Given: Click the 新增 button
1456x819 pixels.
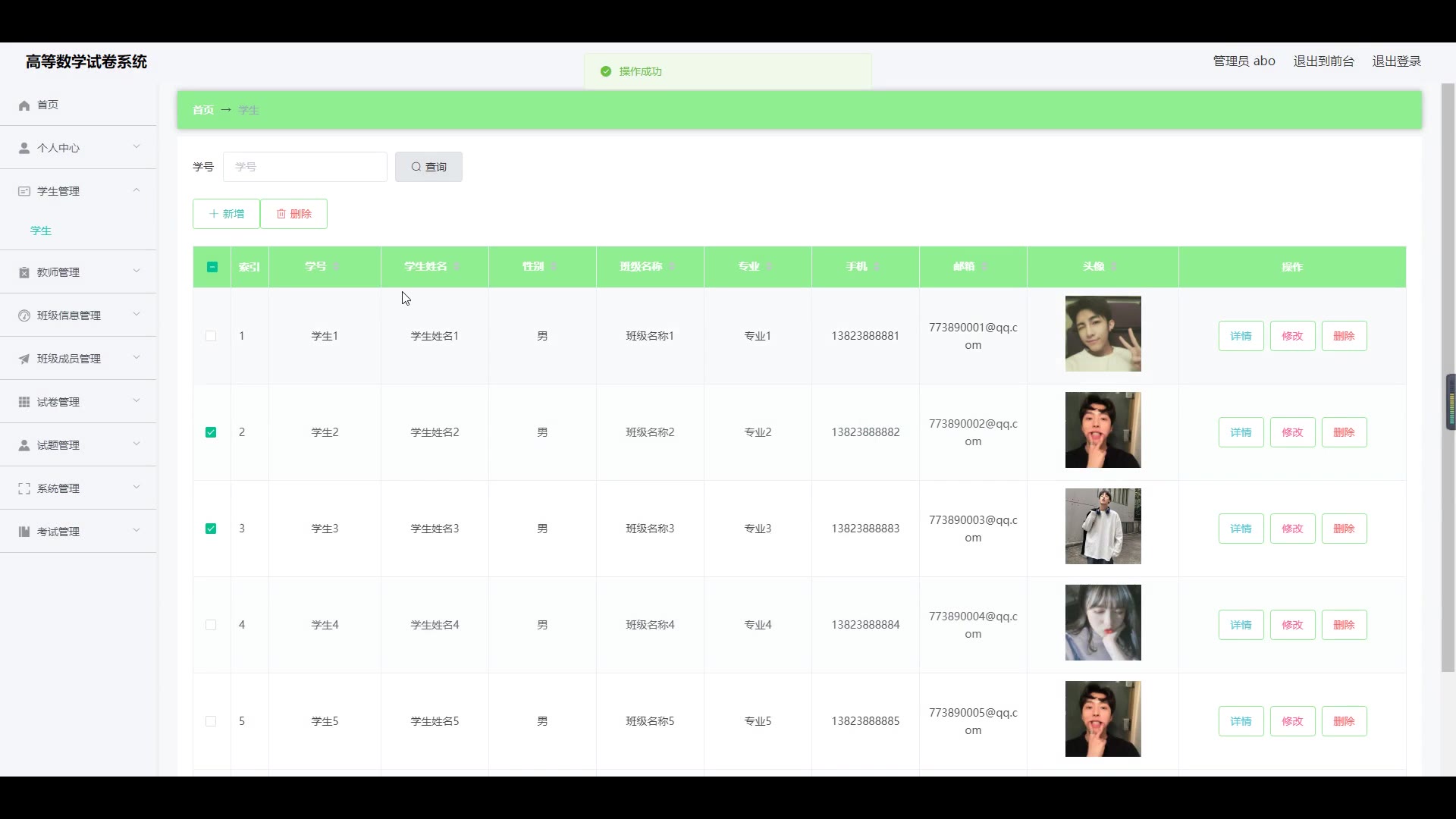Looking at the screenshot, I should [x=226, y=214].
